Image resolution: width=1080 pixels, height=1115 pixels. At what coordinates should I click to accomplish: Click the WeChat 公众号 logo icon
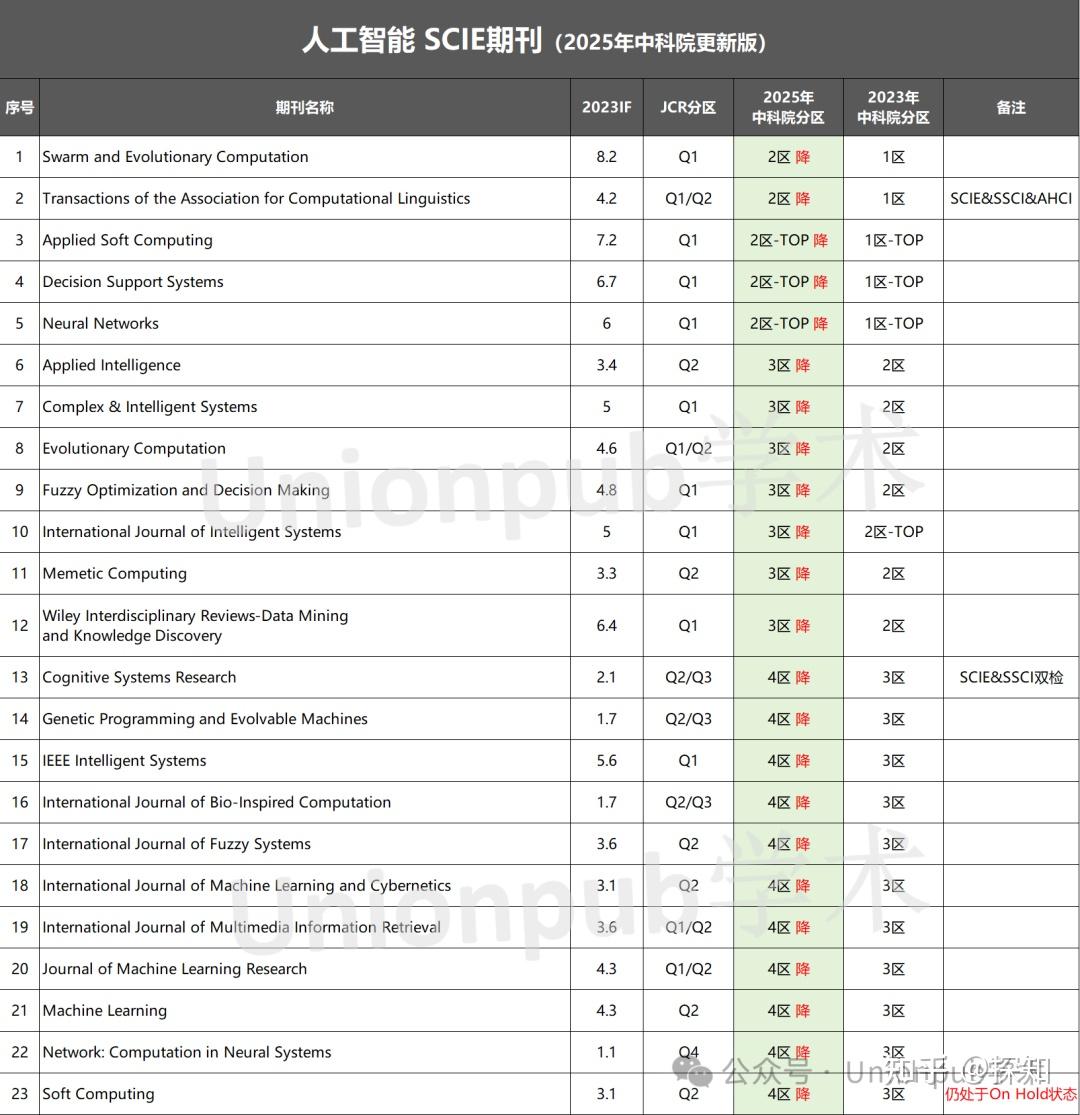[x=692, y=1071]
